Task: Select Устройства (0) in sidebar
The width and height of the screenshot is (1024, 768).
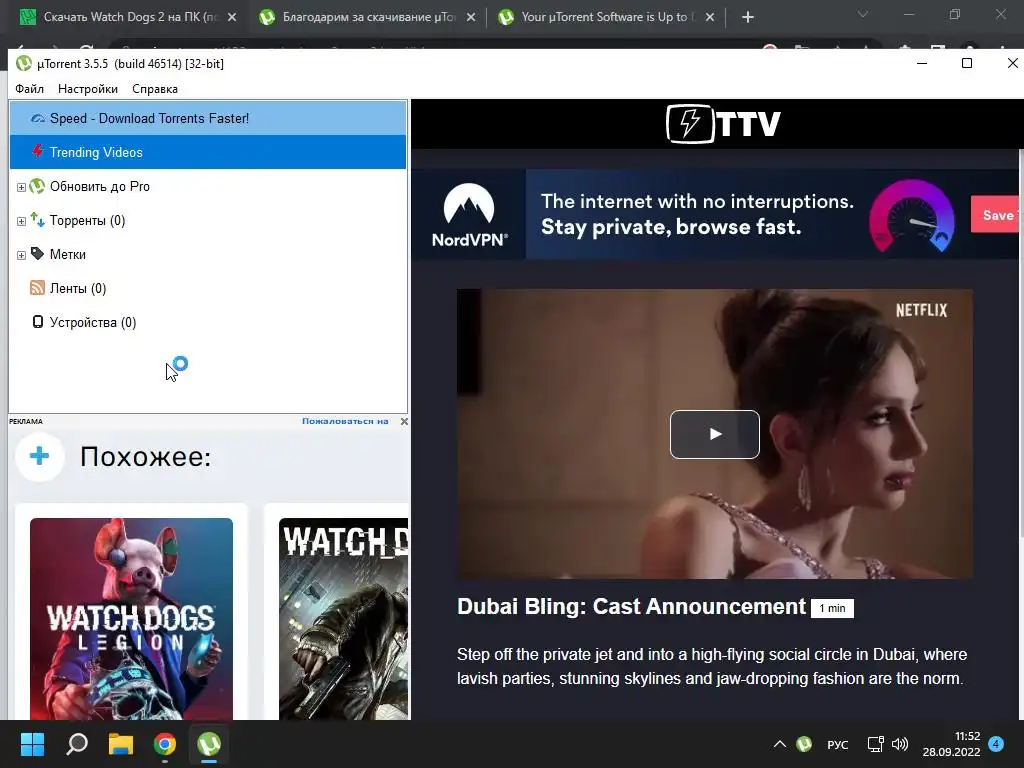Action: 93,322
